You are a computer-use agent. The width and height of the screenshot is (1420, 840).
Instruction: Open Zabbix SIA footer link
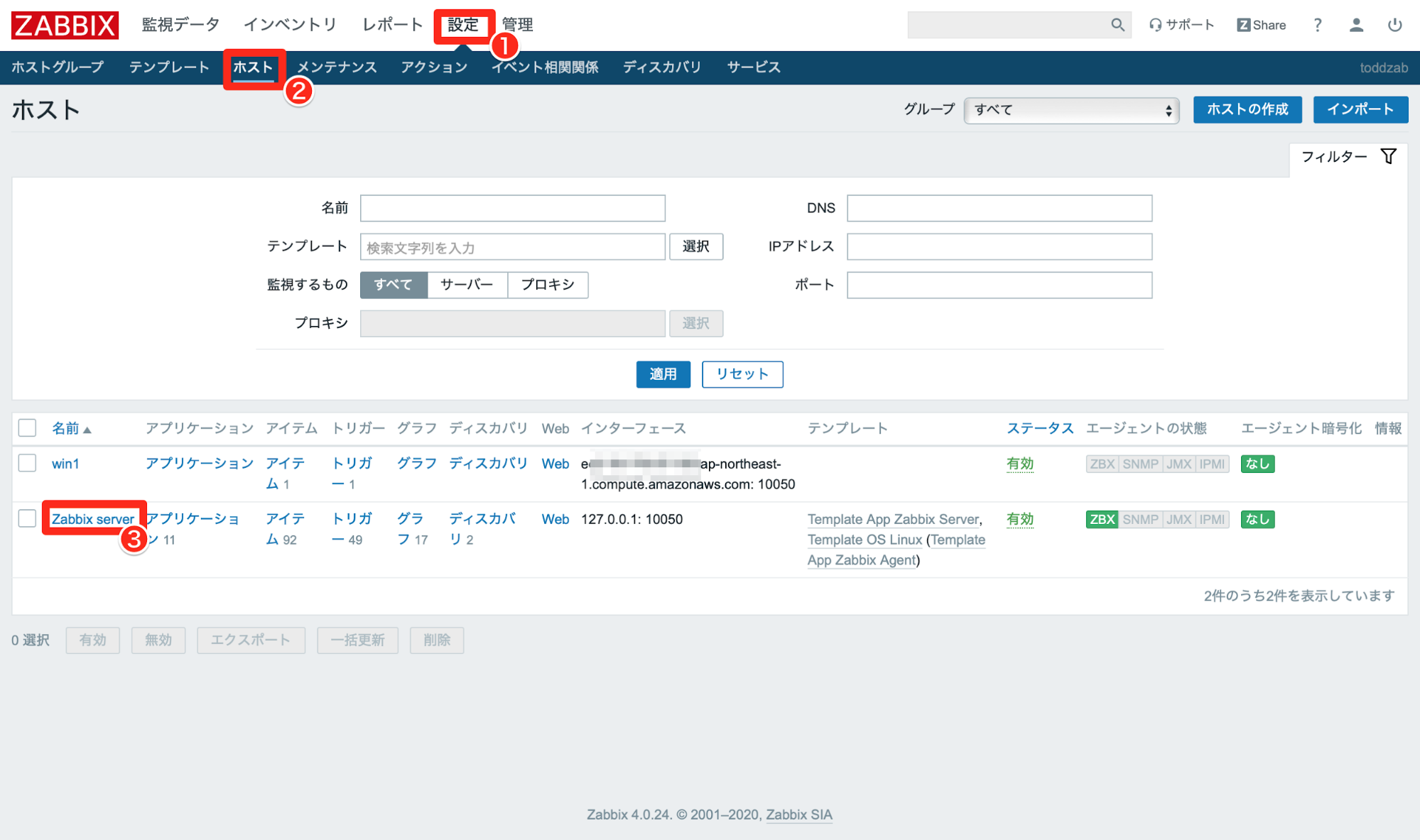click(799, 814)
